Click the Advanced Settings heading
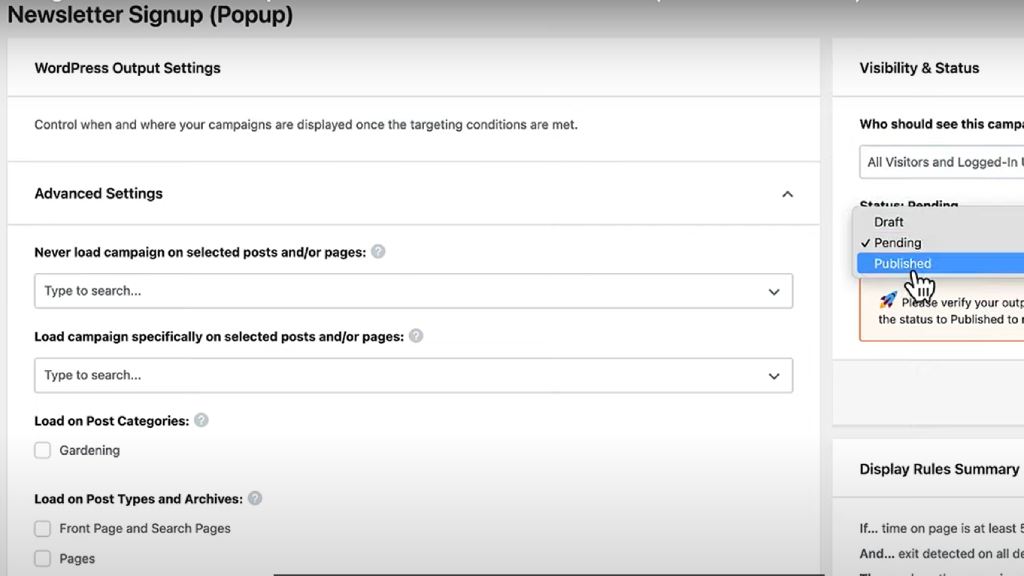 pyautogui.click(x=99, y=193)
